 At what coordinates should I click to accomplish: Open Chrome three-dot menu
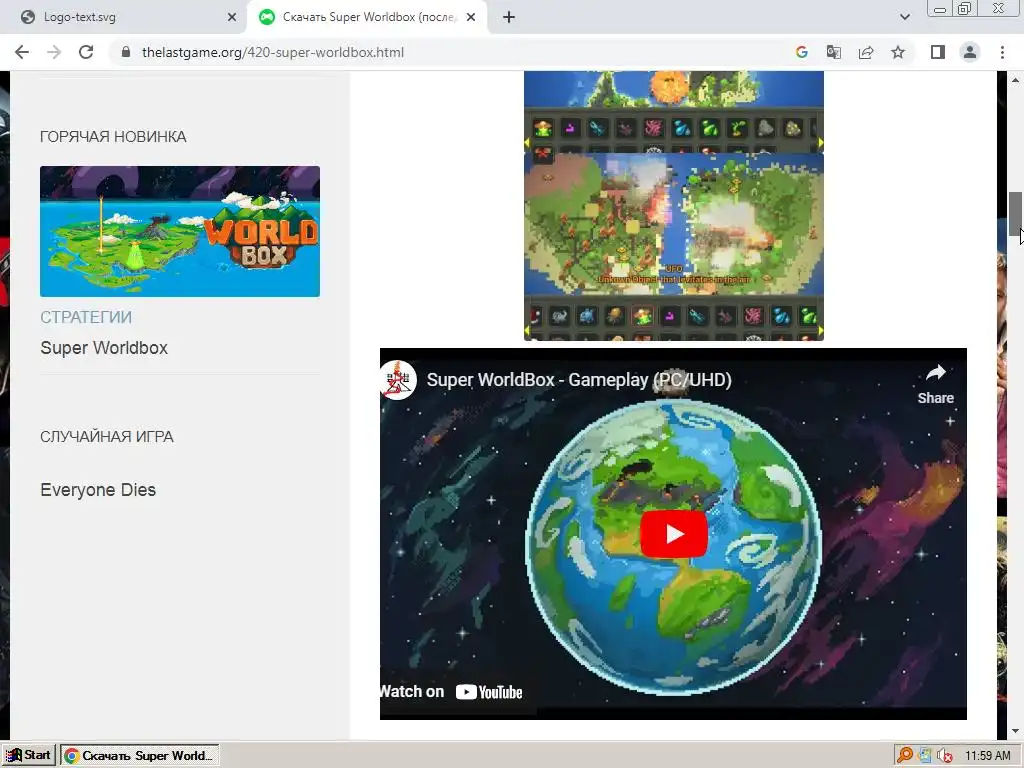pos(1002,52)
